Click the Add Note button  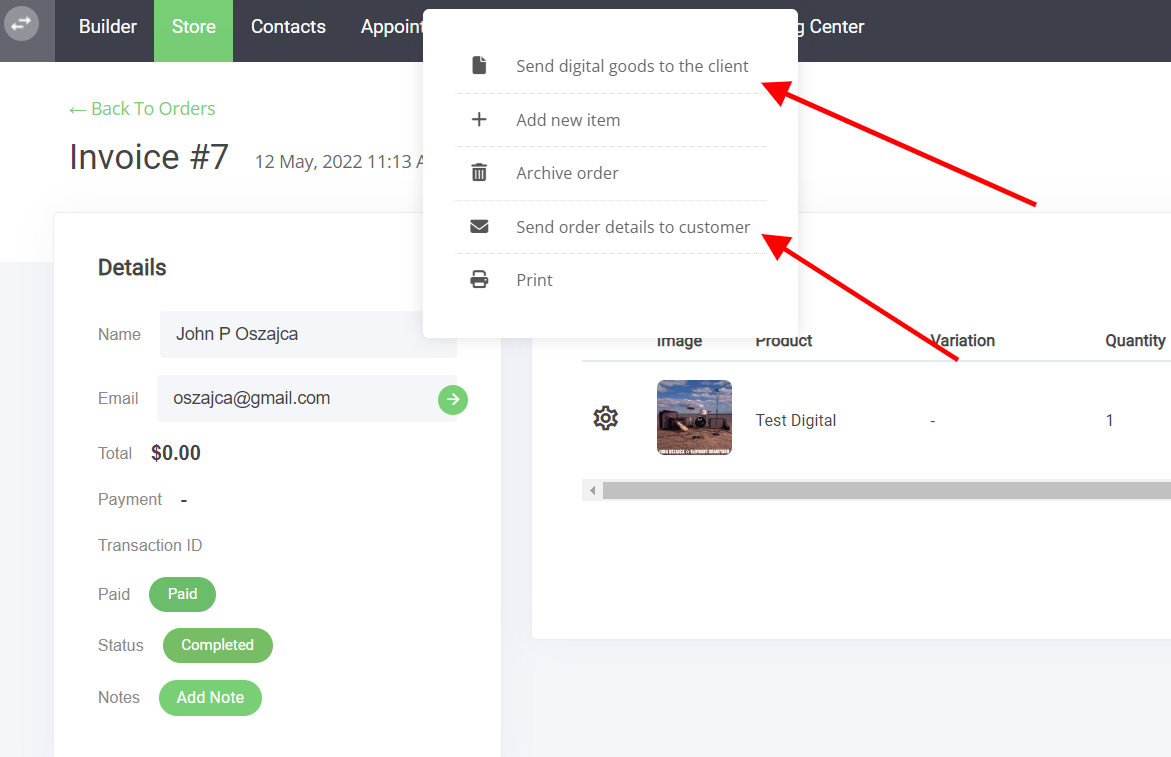210,697
